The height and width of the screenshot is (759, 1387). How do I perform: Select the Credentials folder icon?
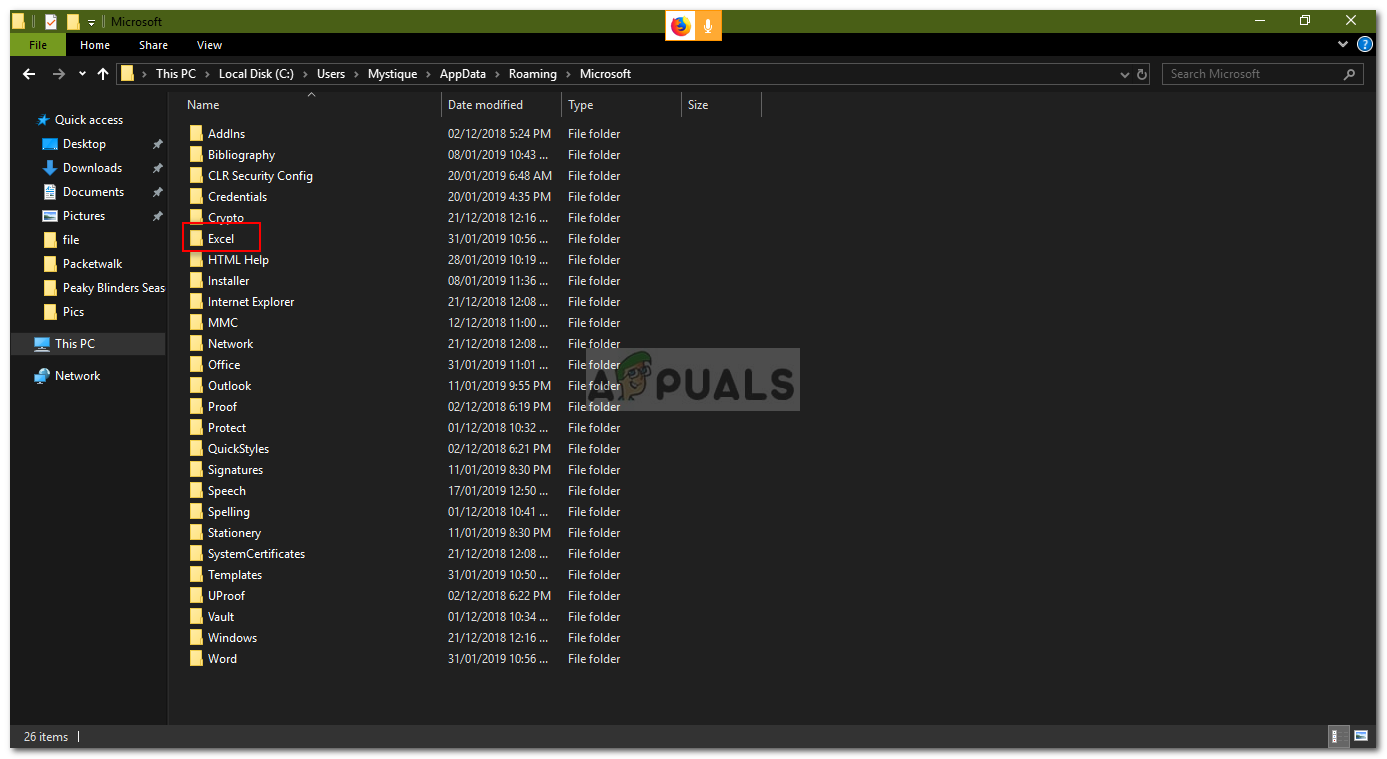point(196,197)
